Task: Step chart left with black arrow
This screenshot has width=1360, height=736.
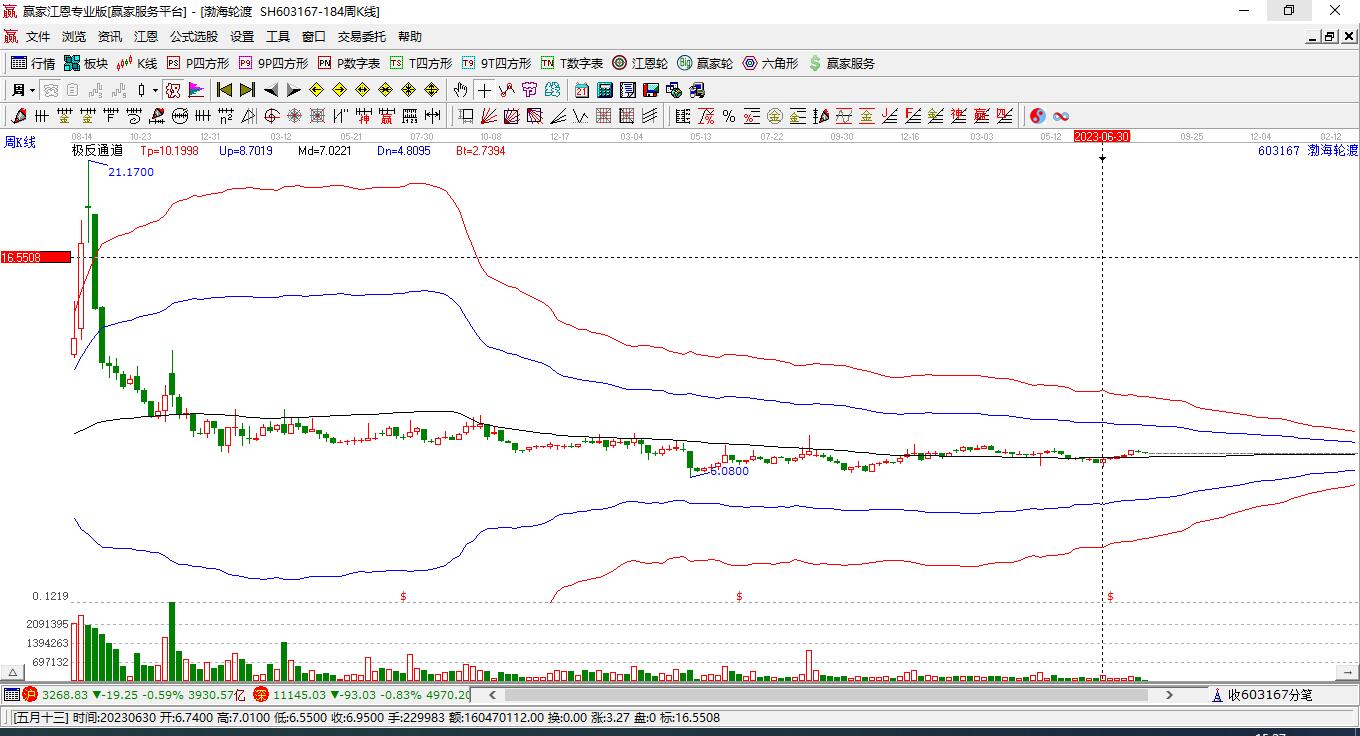Action: pos(271,90)
